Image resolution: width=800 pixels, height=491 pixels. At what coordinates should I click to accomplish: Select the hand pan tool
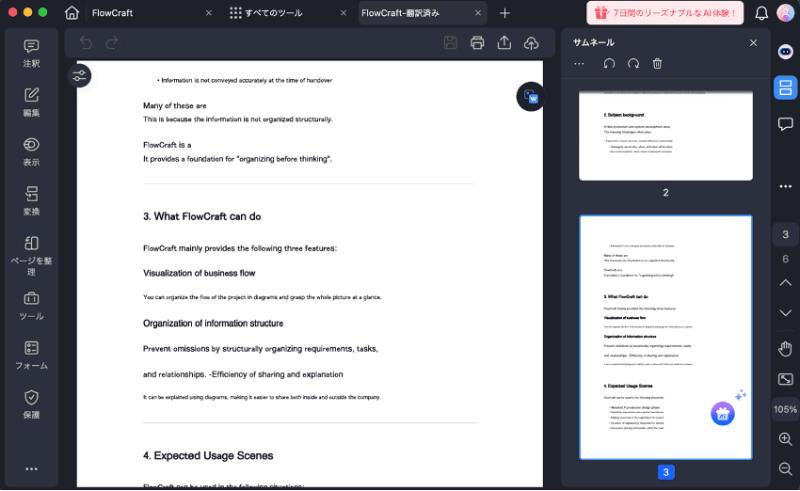pos(785,349)
